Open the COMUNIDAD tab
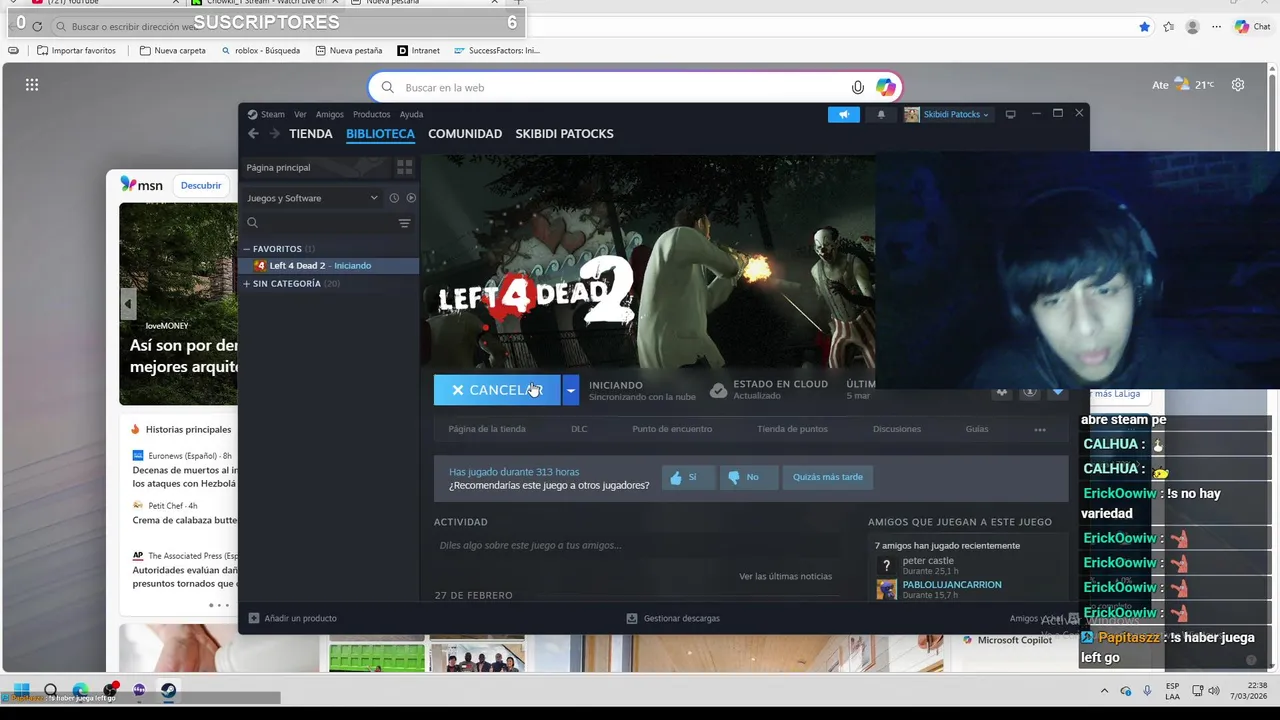This screenshot has height=720, width=1280. [465, 134]
